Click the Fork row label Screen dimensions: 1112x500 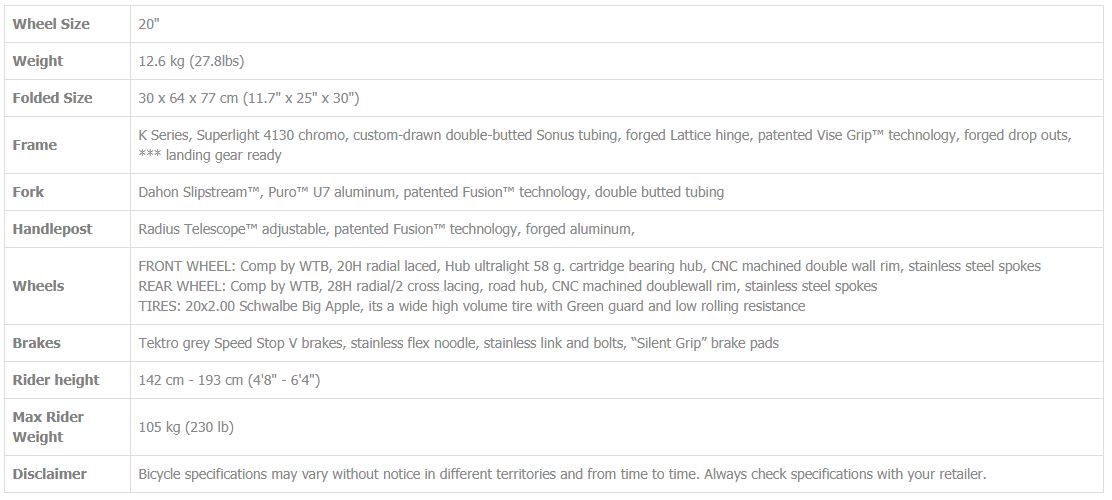point(28,191)
